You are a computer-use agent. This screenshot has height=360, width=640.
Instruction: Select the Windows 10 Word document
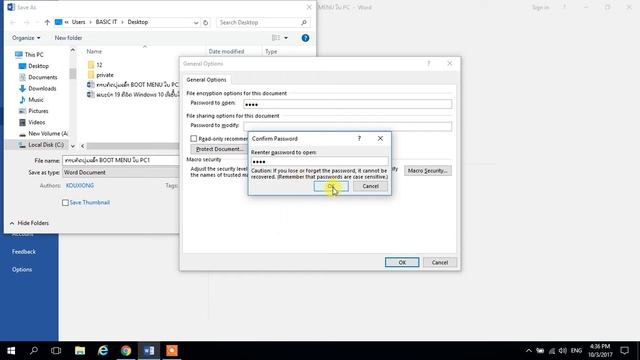133,95
